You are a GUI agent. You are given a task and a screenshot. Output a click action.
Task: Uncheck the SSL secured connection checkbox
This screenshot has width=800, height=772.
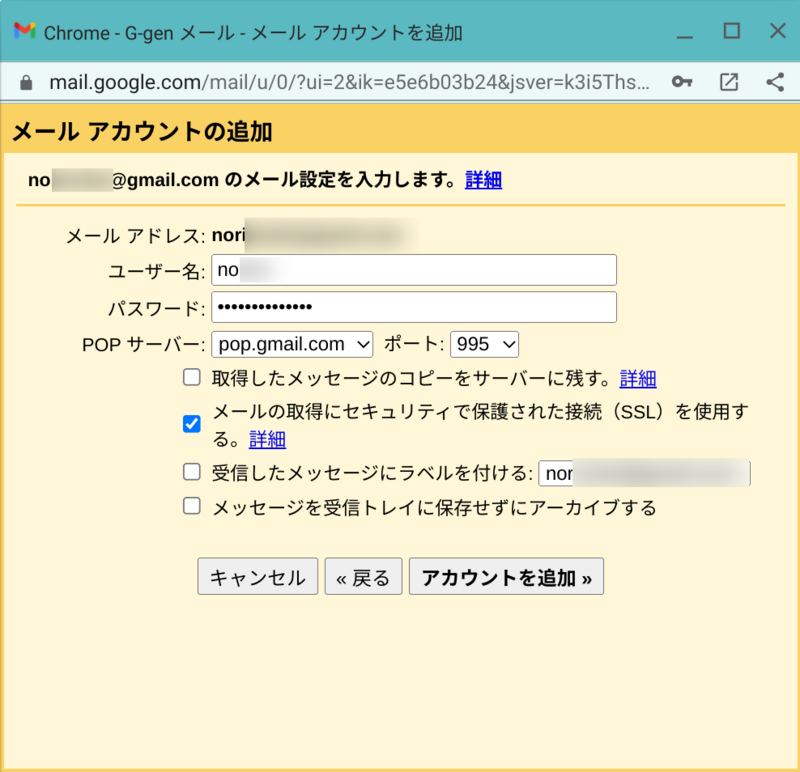pos(192,424)
